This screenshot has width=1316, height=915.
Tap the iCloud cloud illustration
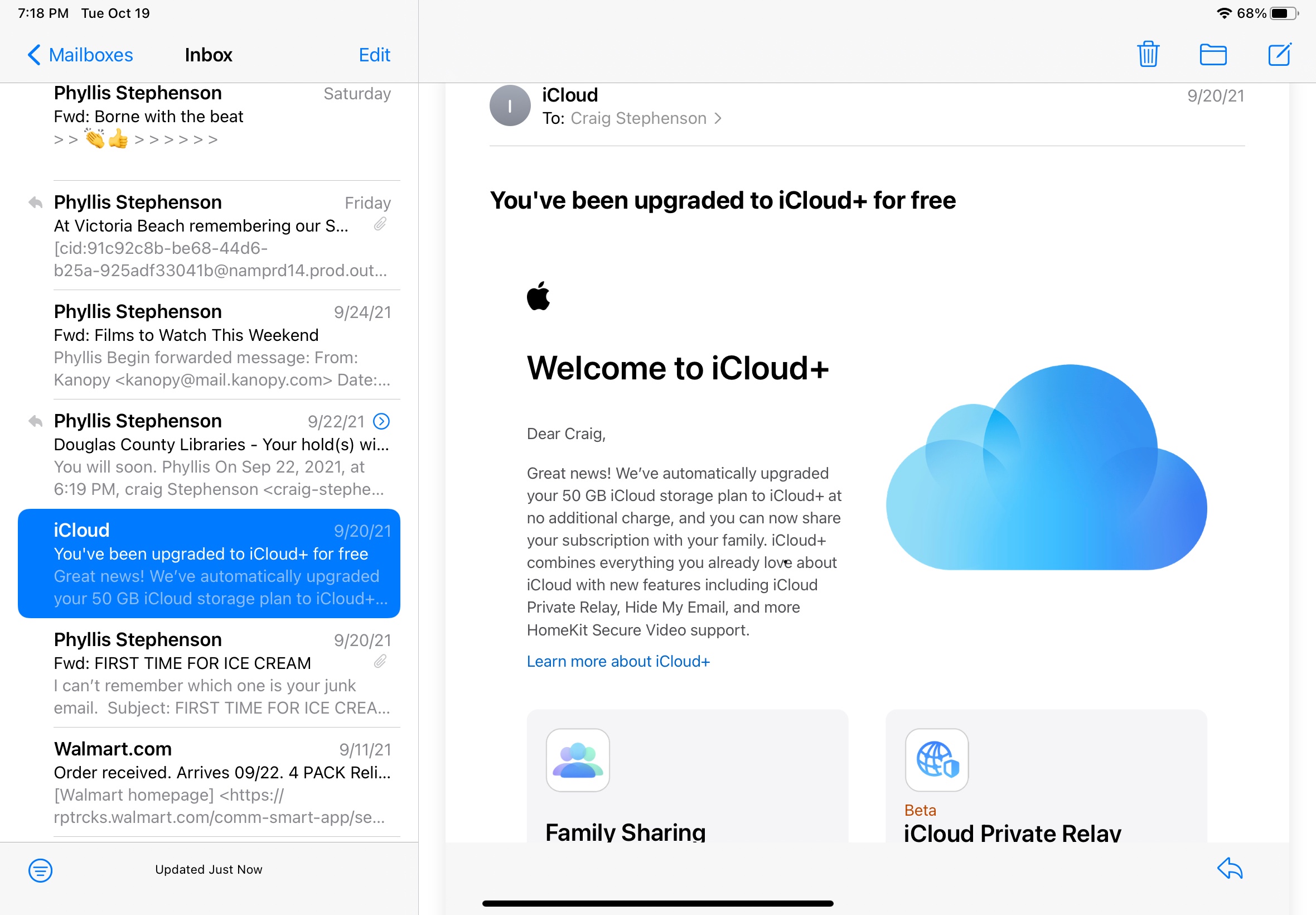tap(1046, 467)
